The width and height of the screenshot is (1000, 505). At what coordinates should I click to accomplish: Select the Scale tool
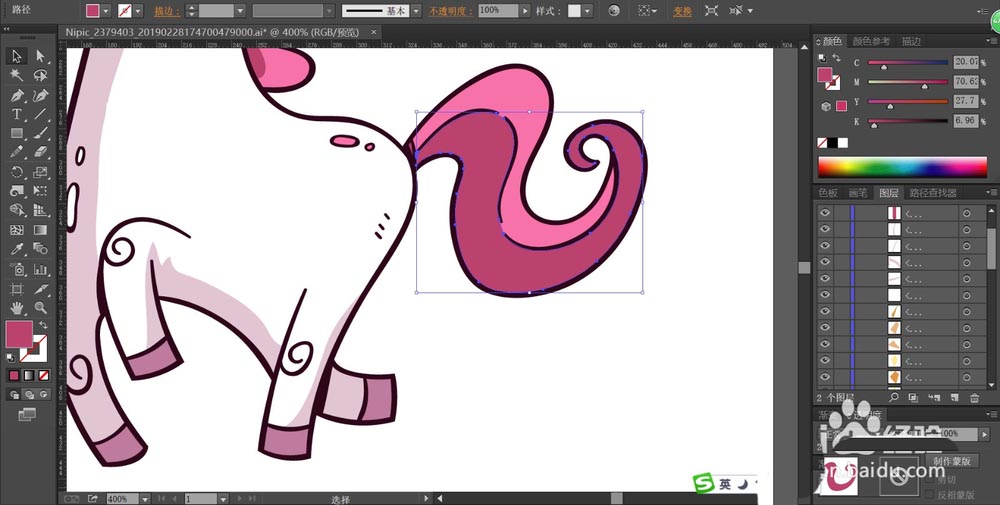click(x=40, y=172)
